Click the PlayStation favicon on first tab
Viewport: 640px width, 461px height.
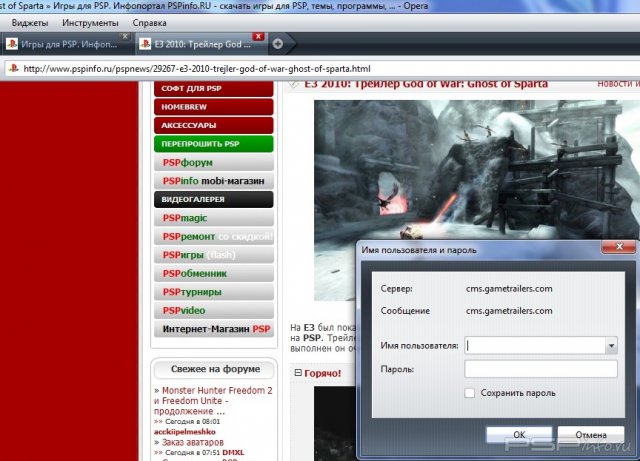coord(11,44)
